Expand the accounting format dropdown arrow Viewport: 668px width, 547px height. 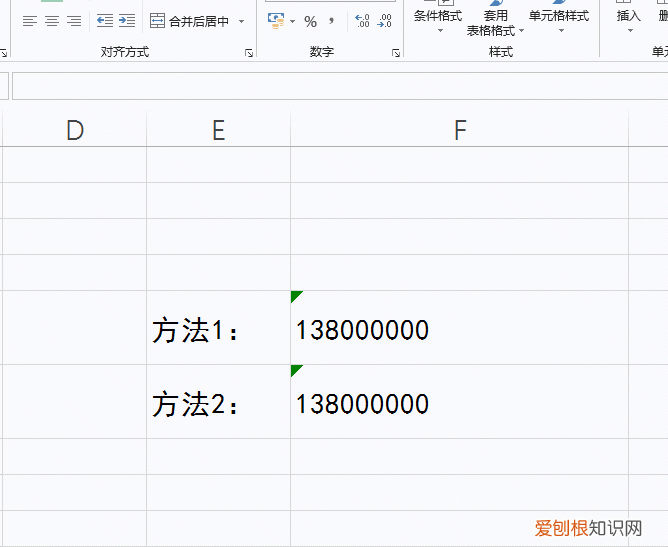[293, 21]
